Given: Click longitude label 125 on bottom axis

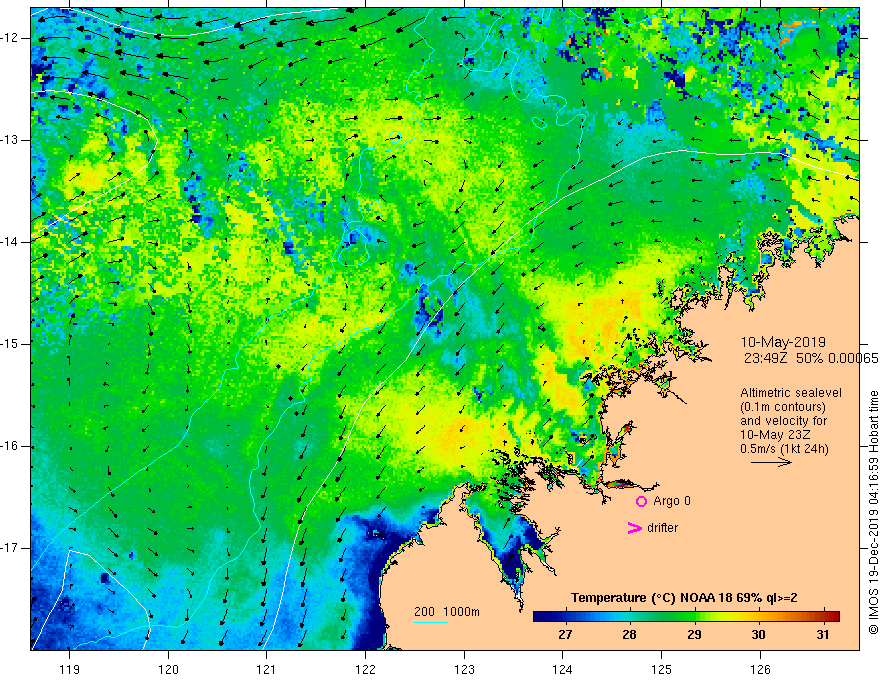Looking at the screenshot, I should click(x=662, y=669).
